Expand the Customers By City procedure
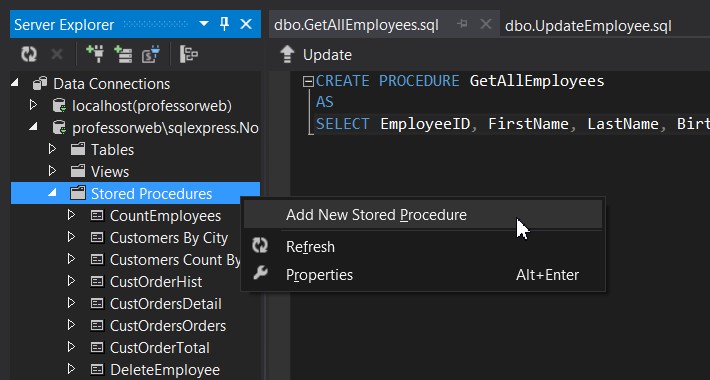The width and height of the screenshot is (710, 380). click(71, 237)
